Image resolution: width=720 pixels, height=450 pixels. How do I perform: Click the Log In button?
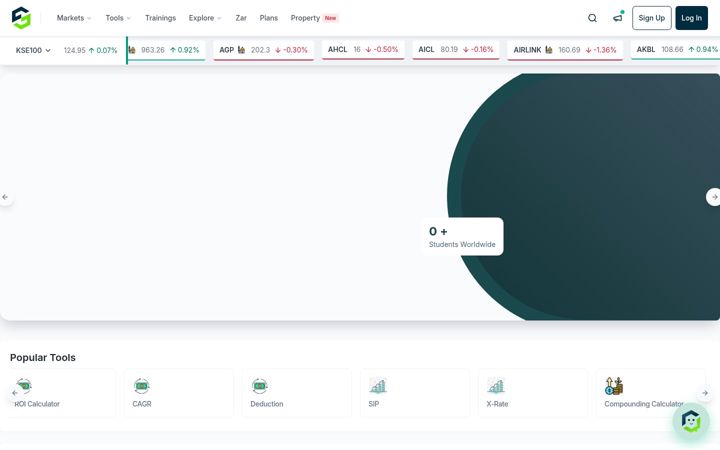pyautogui.click(x=692, y=18)
